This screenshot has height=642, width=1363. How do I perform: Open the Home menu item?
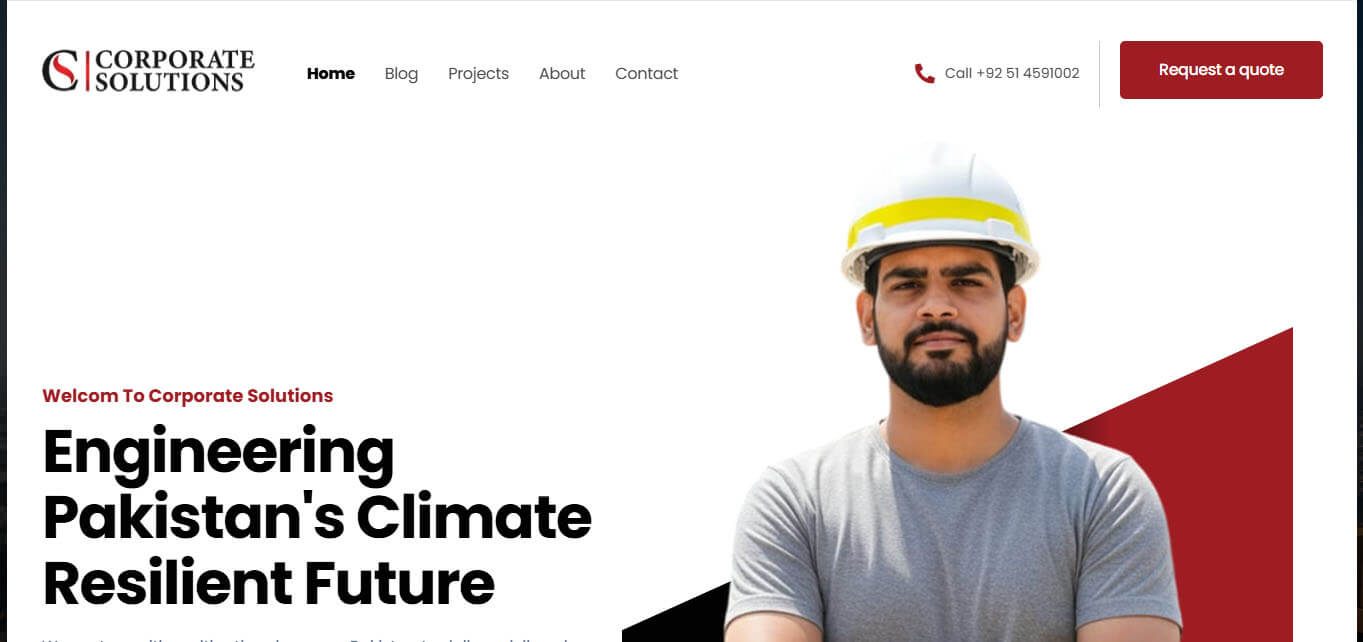[331, 73]
